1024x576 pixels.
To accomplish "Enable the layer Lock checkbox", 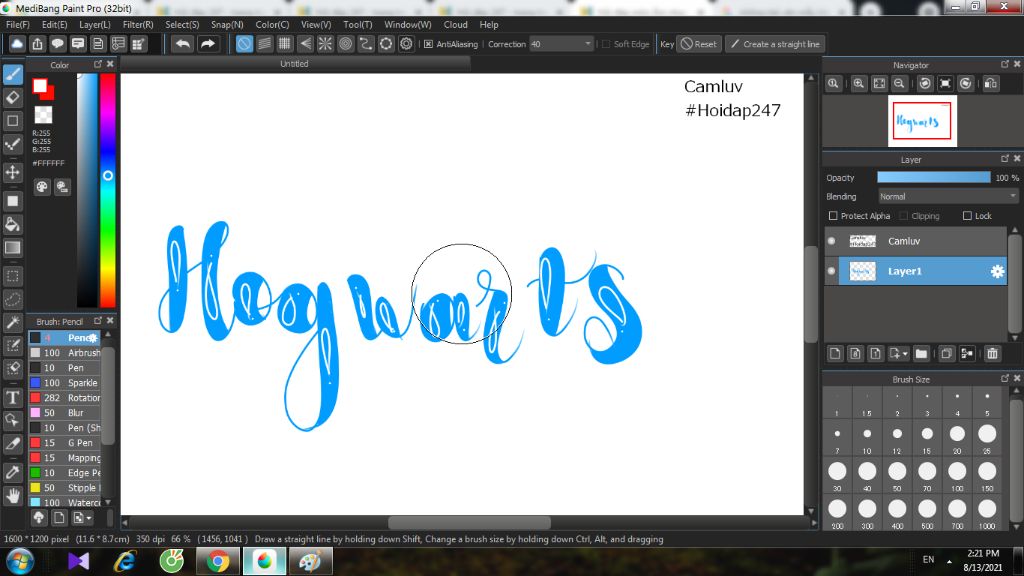I will click(x=967, y=216).
